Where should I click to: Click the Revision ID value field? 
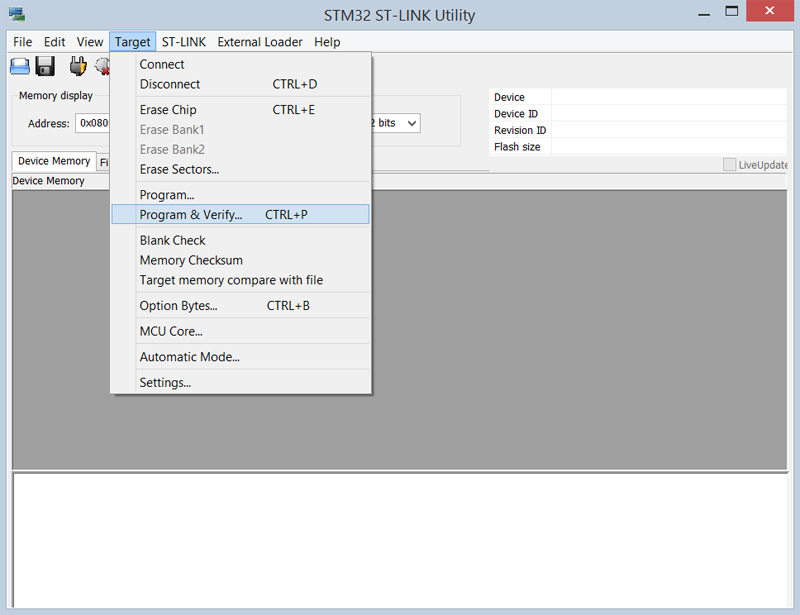(669, 130)
